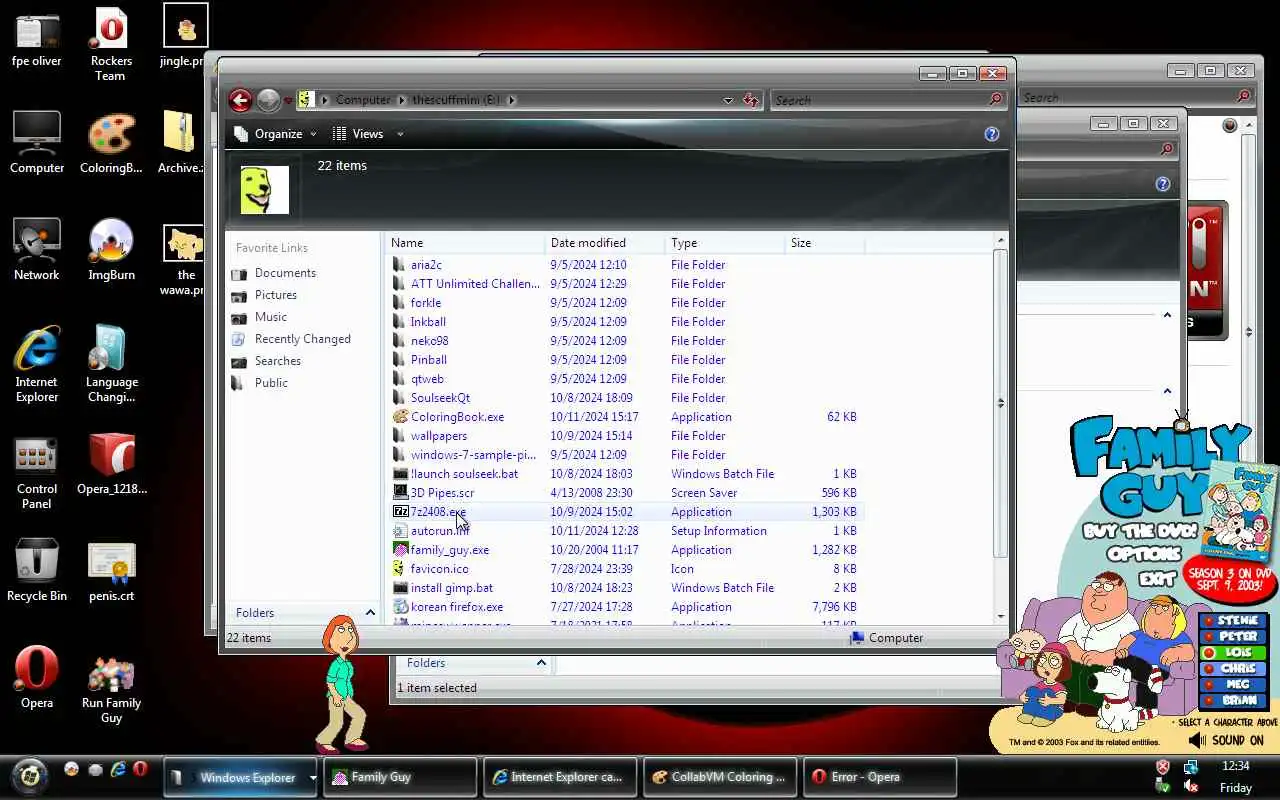
Task: Select the Computer desktop icon
Action: (x=37, y=143)
